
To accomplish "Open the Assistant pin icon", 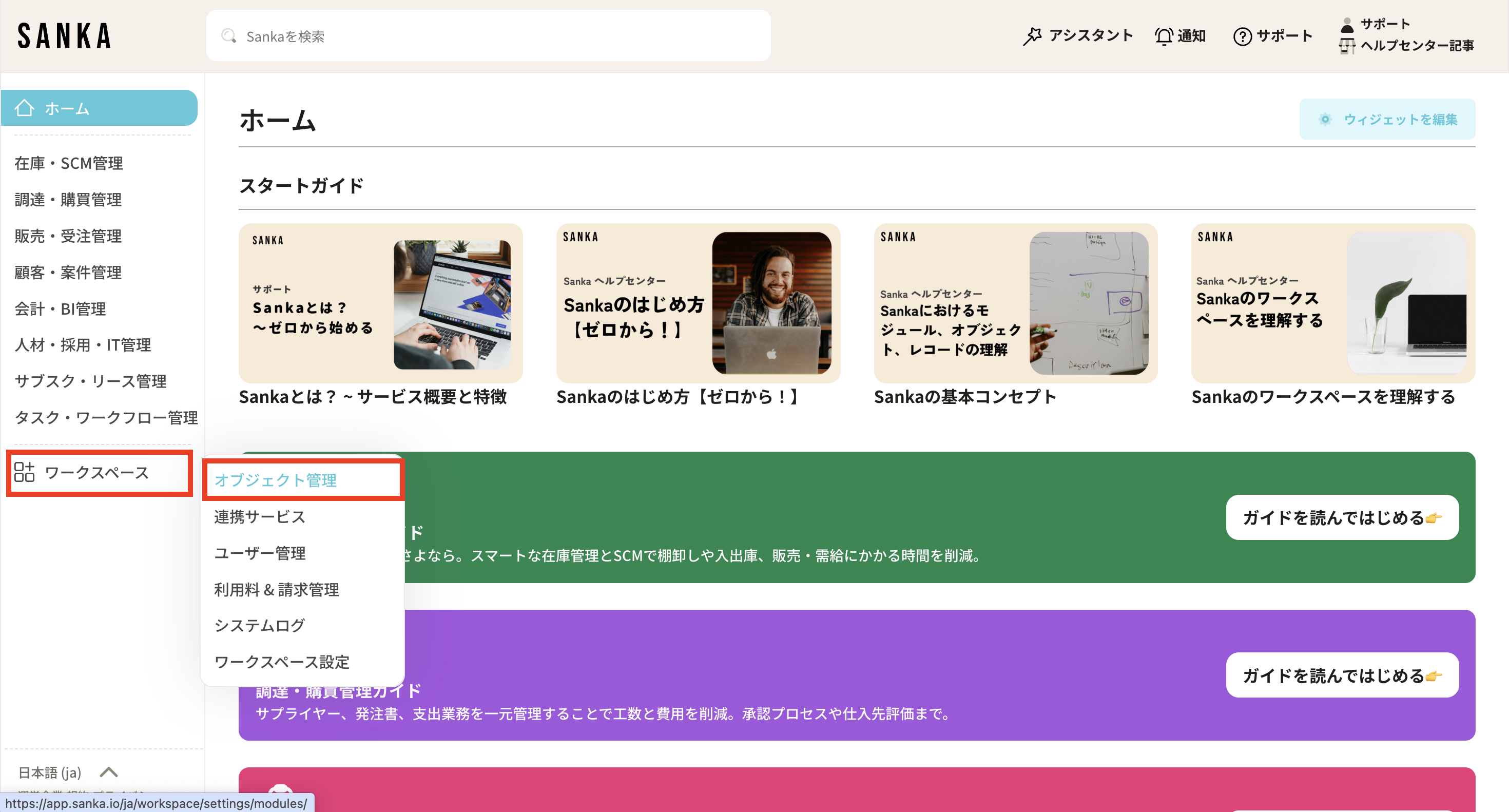I will point(1032,36).
